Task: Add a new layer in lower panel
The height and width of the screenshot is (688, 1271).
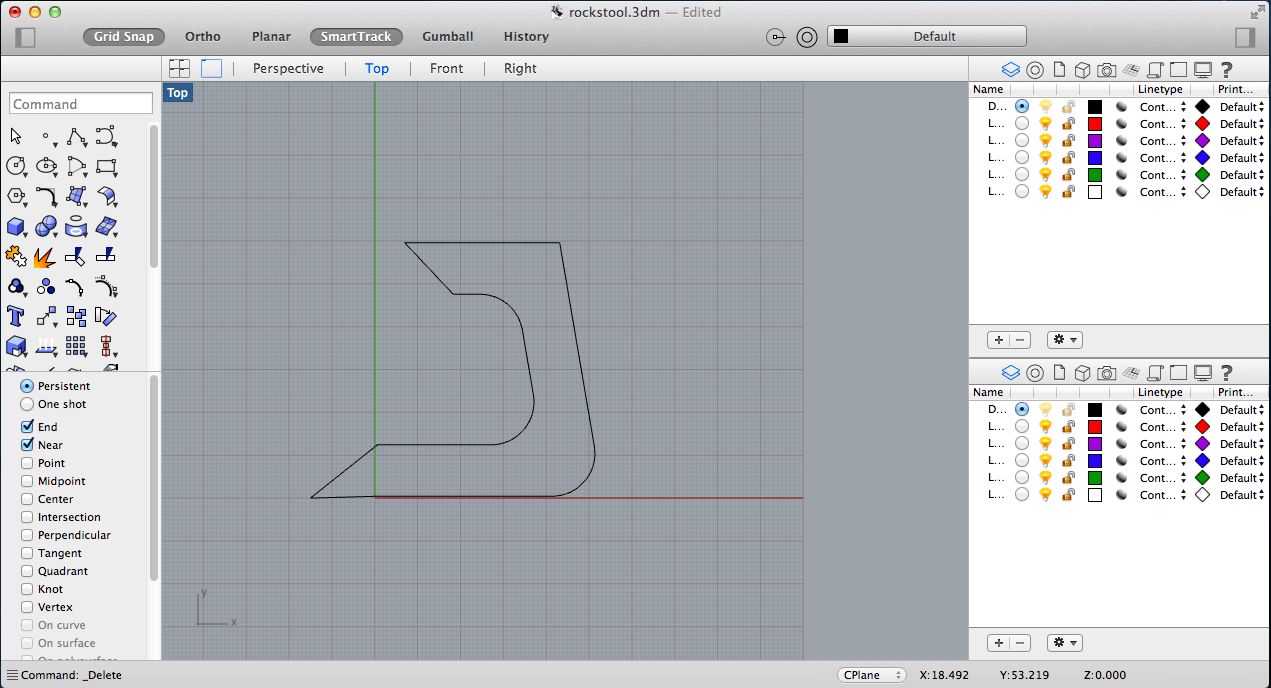Action: [998, 643]
